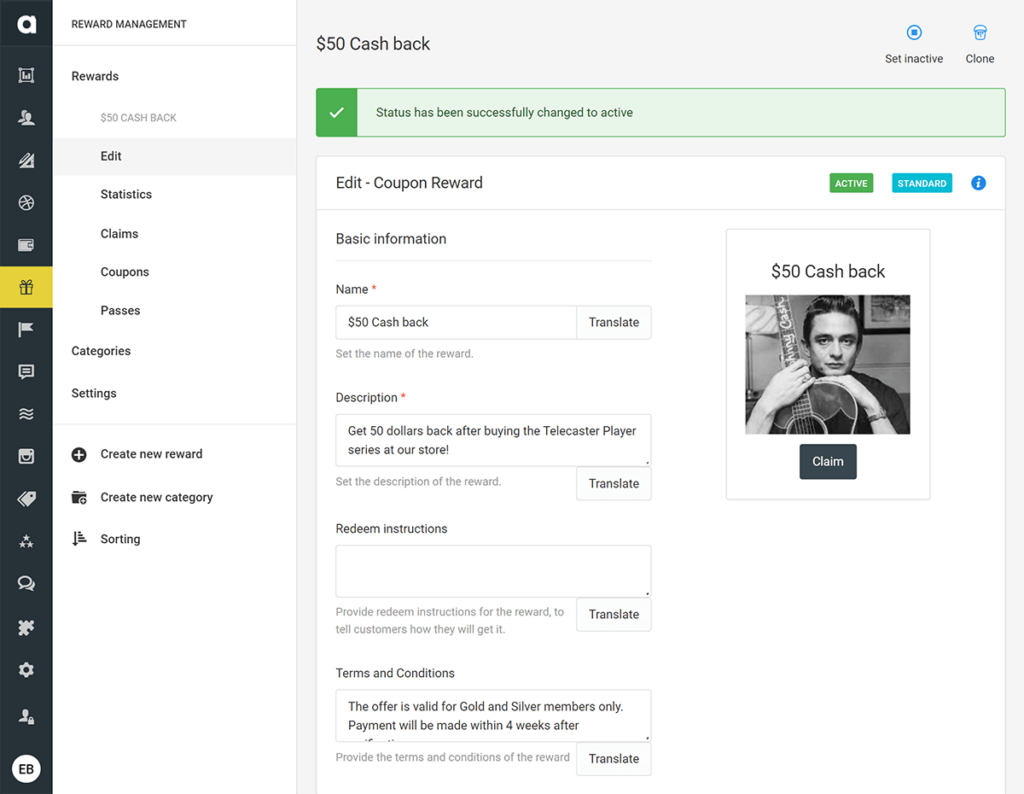
Task: Open the Coupons section
Action: (x=124, y=271)
